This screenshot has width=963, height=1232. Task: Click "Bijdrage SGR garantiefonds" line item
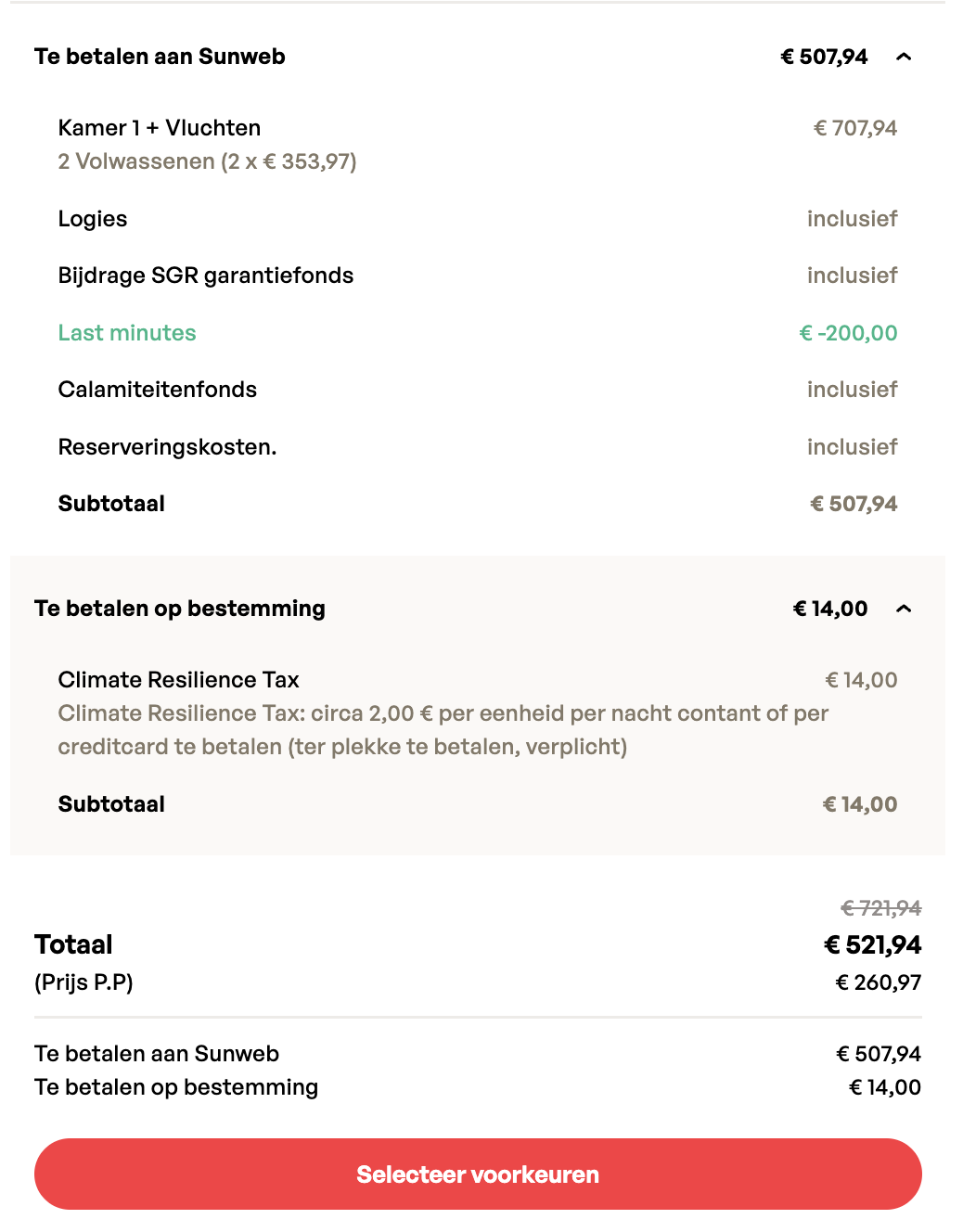click(x=206, y=276)
